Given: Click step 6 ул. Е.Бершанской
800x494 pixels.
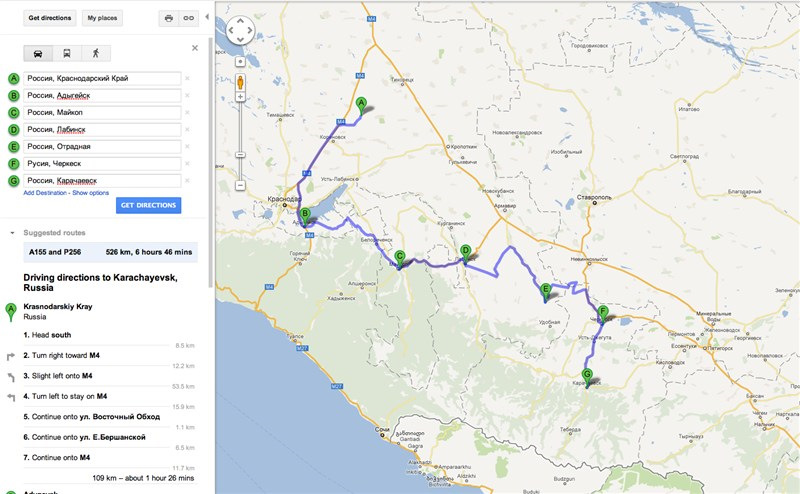Looking at the screenshot, I should 85,437.
